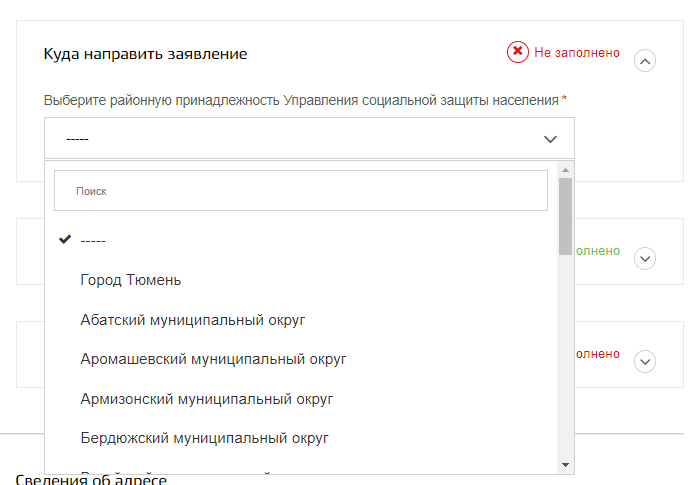Image resolution: width=697 pixels, height=485 pixels.
Task: Expand the lower section with the red status
Action: [x=646, y=361]
